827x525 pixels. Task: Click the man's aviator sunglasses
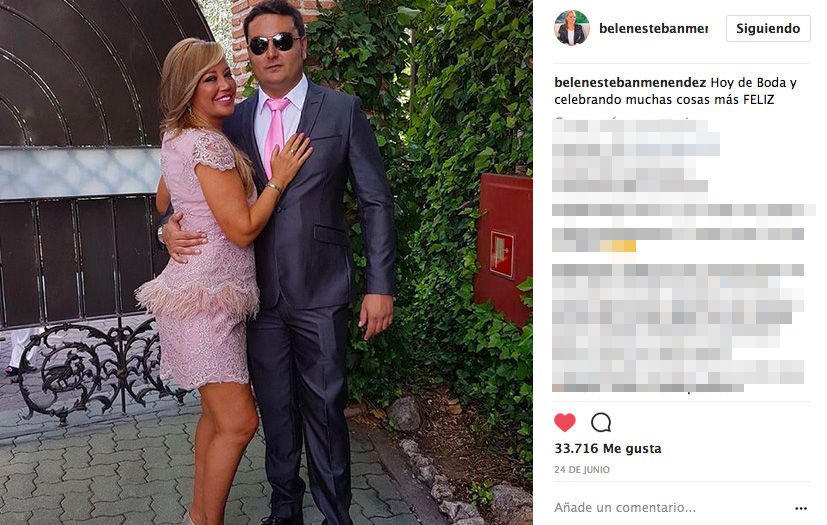click(x=274, y=43)
